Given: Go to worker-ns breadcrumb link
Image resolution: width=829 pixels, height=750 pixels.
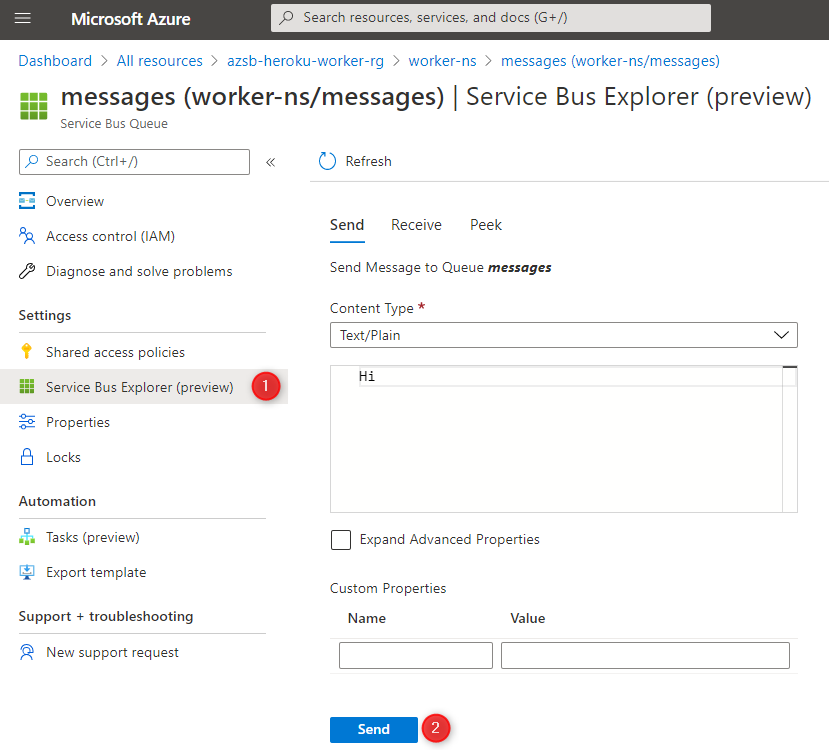Looking at the screenshot, I should click(x=441, y=61).
